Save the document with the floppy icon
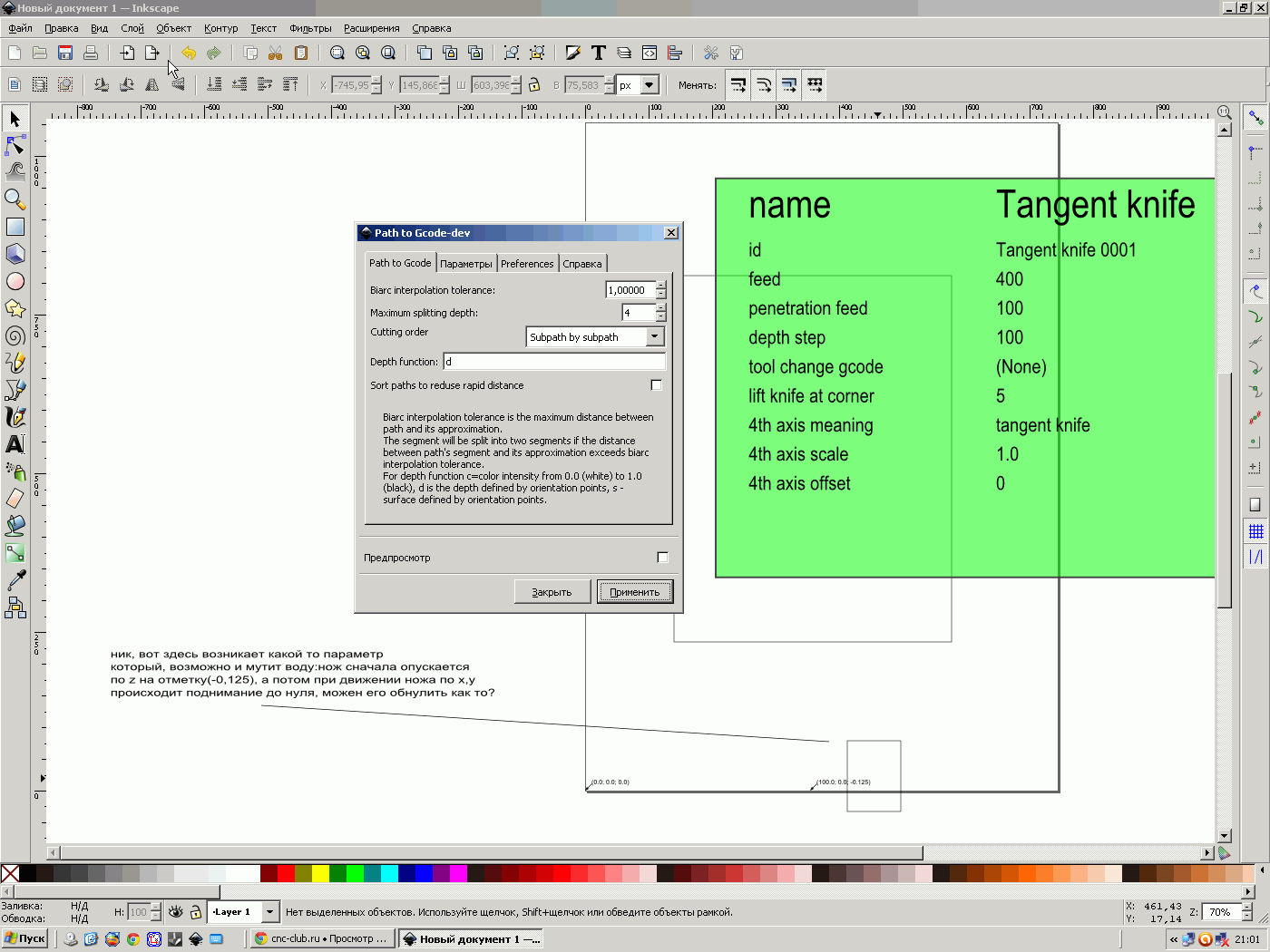The image size is (1270, 952). point(65,53)
